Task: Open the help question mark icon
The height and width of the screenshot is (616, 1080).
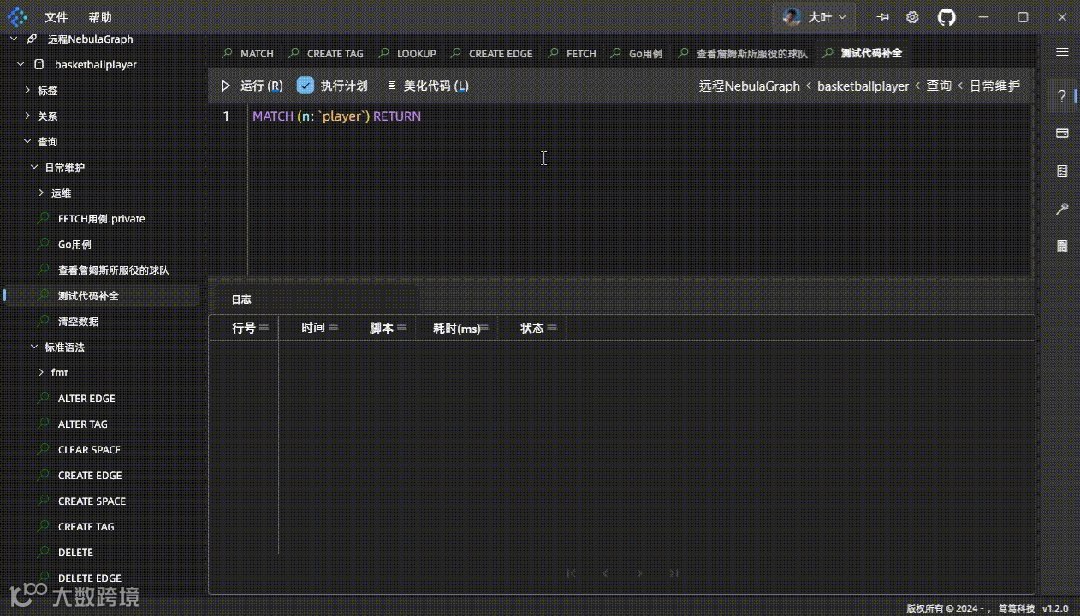Action: click(x=1061, y=96)
